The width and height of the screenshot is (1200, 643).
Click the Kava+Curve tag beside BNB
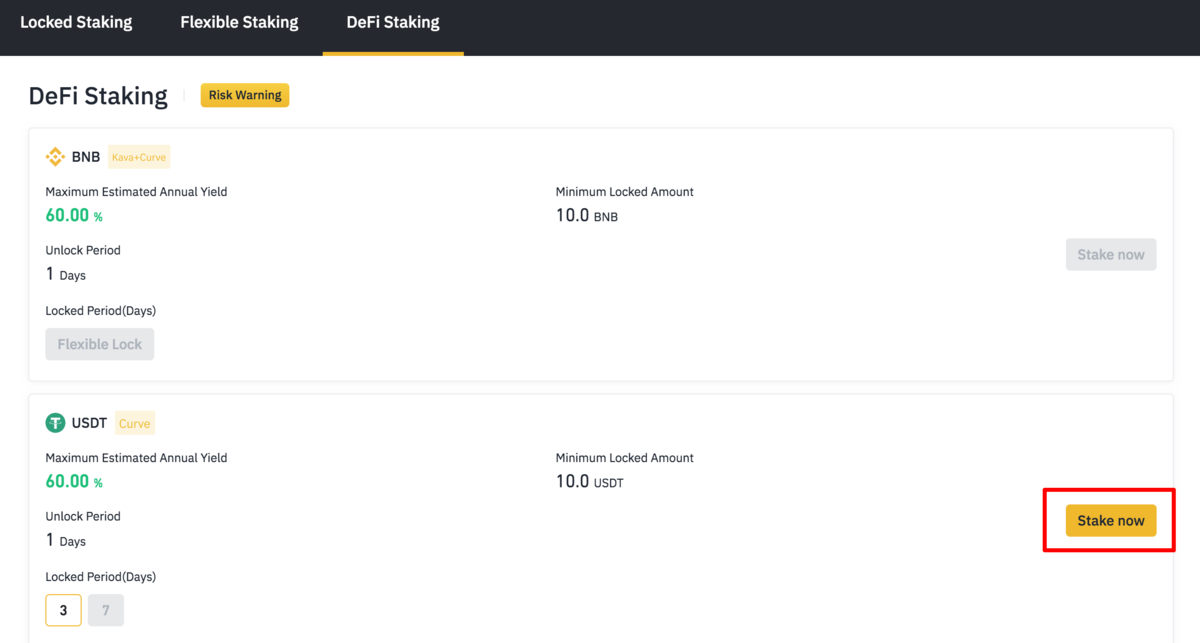(139, 157)
